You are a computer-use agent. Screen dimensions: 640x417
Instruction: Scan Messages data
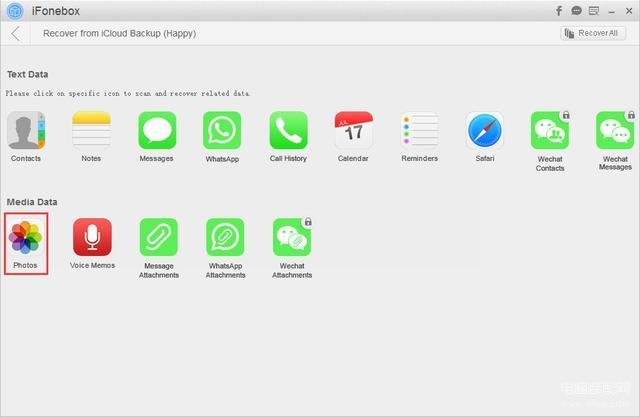click(157, 131)
